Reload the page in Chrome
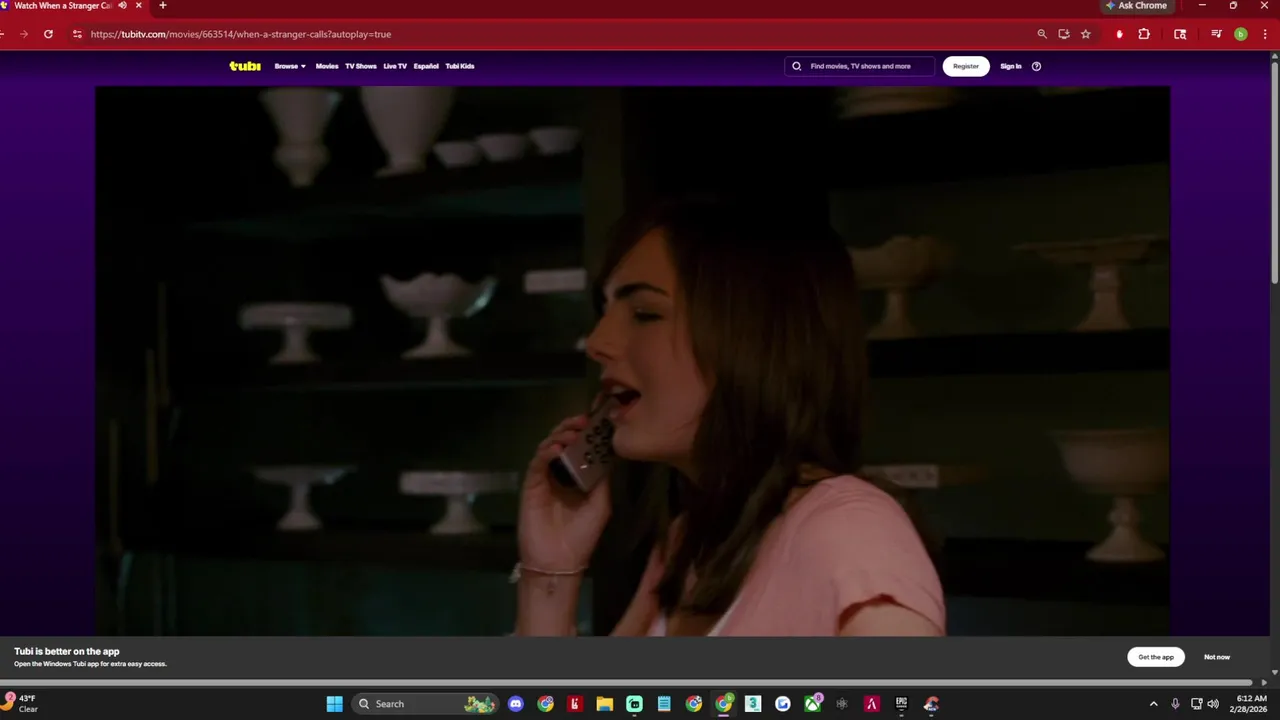This screenshot has width=1280, height=720. pos(48,34)
